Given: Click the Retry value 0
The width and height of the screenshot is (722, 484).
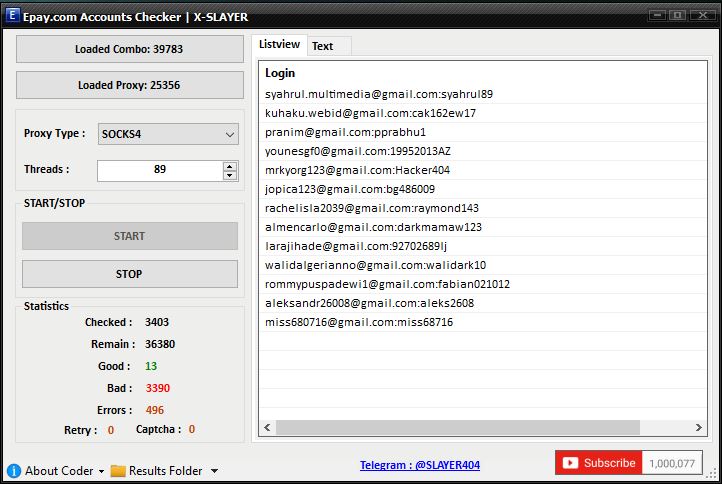Looking at the screenshot, I should (111, 430).
